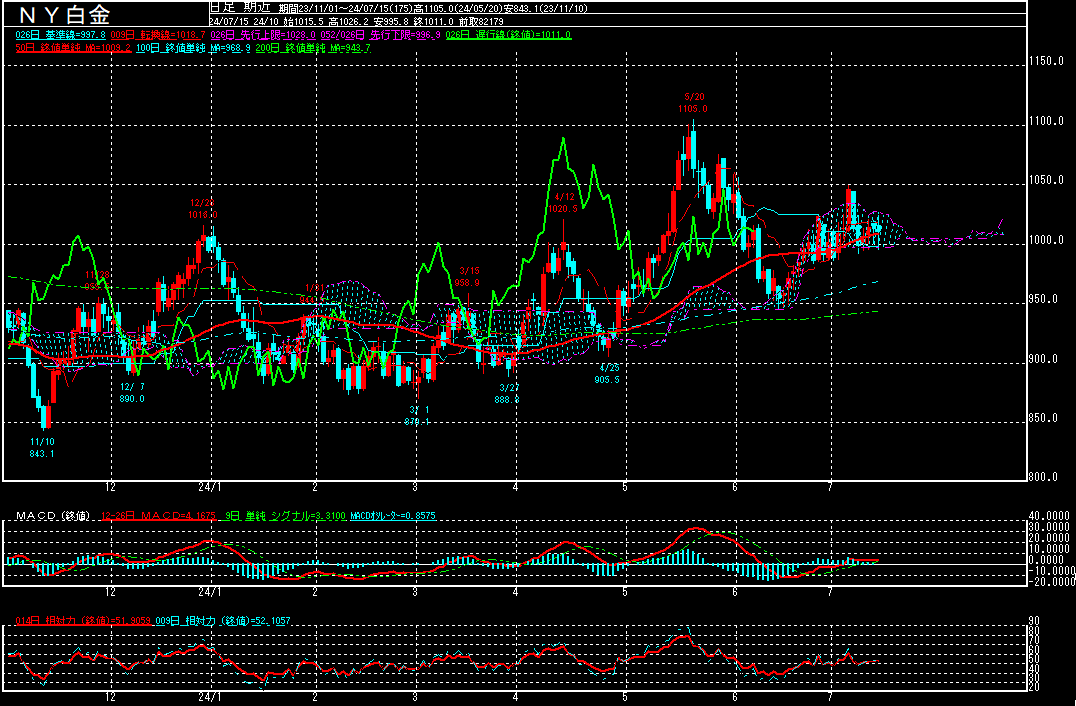Click the 高1105.0(24/05/20) header value

[458, 9]
